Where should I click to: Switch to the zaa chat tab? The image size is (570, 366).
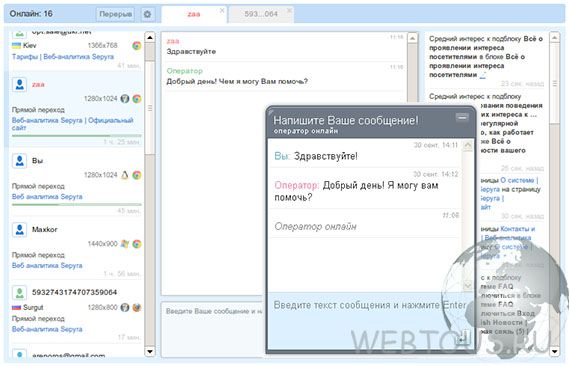[193, 14]
